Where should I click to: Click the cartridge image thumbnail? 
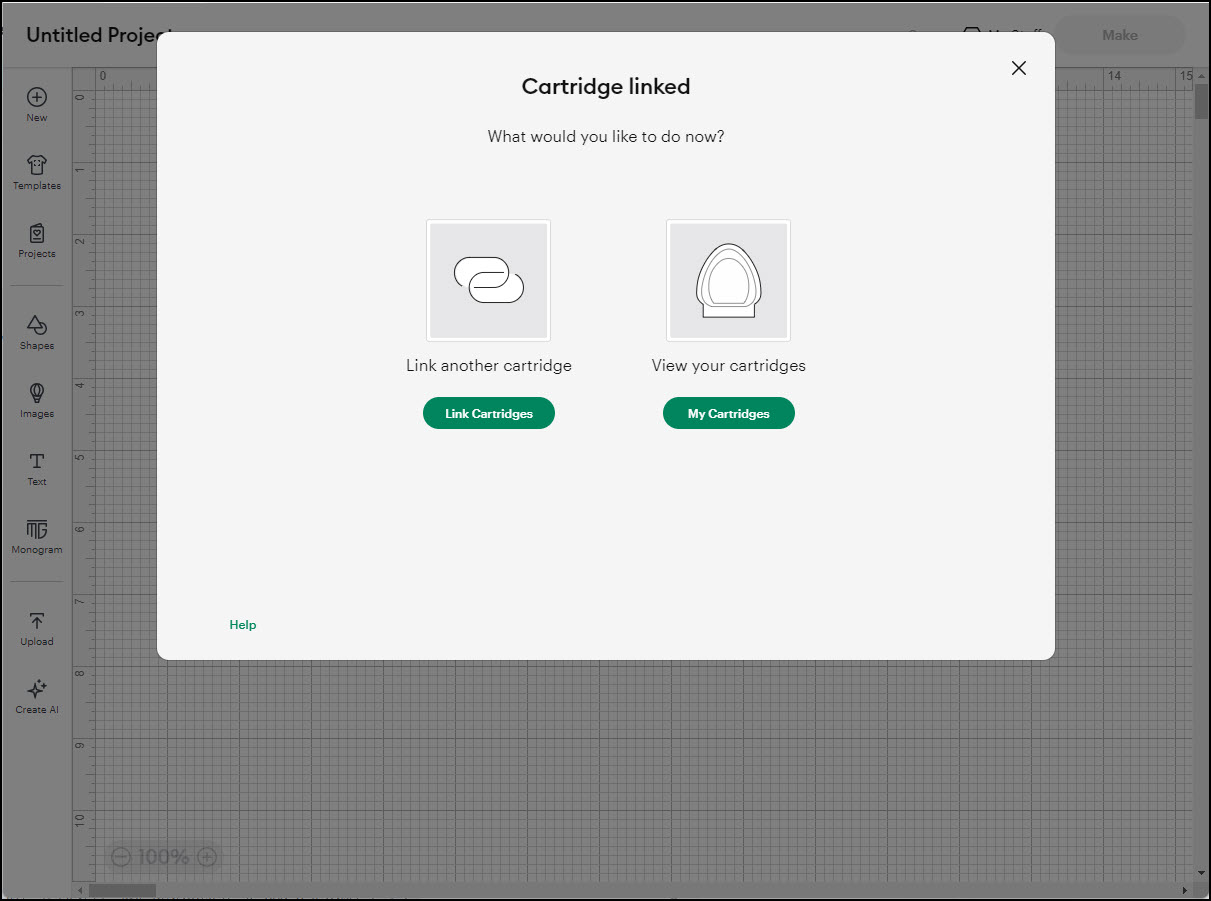pos(728,280)
